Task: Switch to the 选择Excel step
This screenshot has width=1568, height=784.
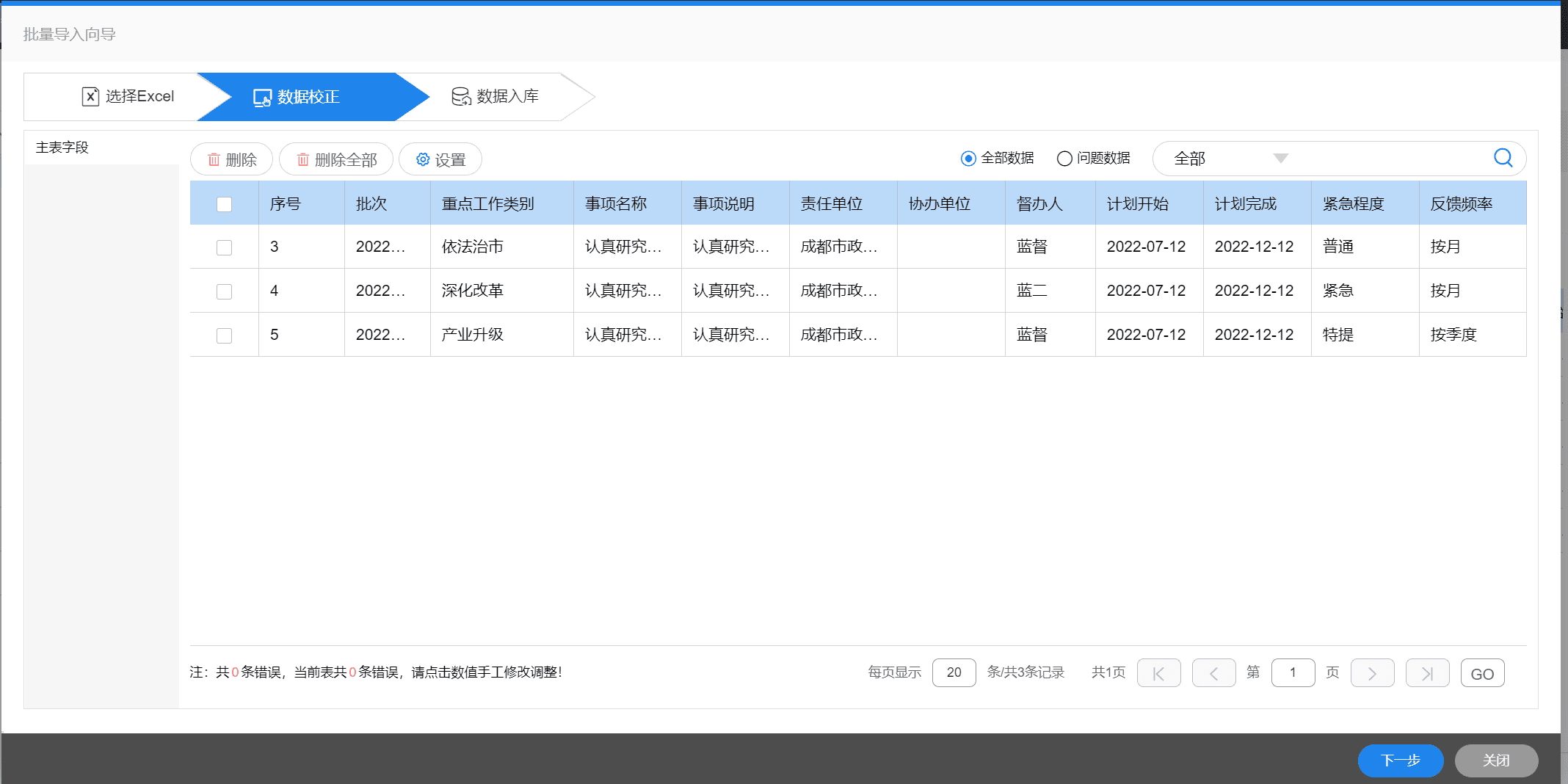Action: coord(128,96)
